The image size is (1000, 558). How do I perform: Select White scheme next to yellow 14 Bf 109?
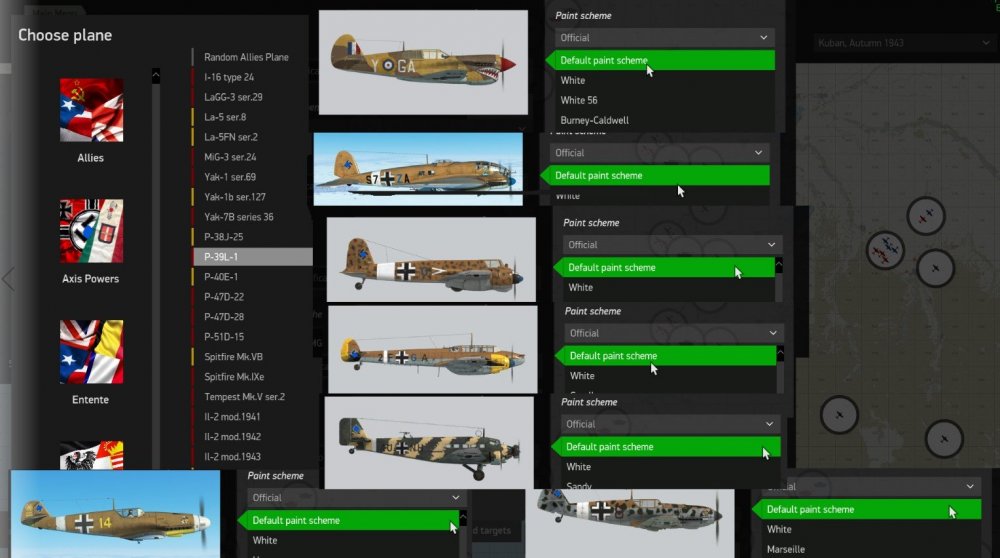coord(265,540)
